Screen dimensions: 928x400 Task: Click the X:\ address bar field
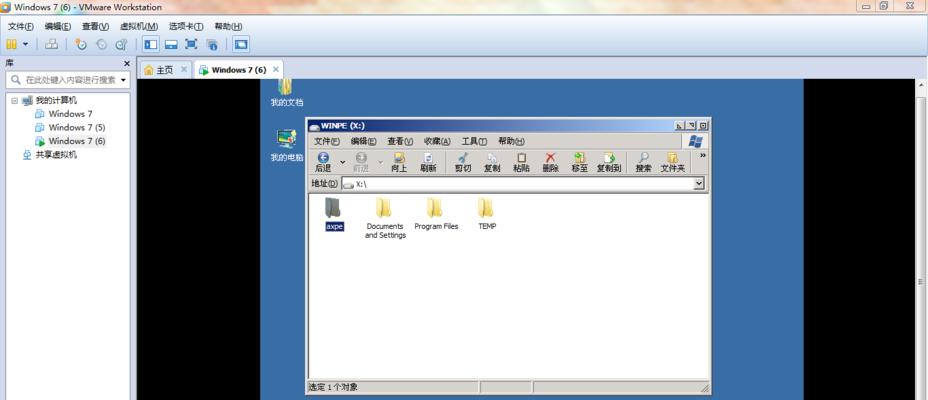click(x=518, y=184)
